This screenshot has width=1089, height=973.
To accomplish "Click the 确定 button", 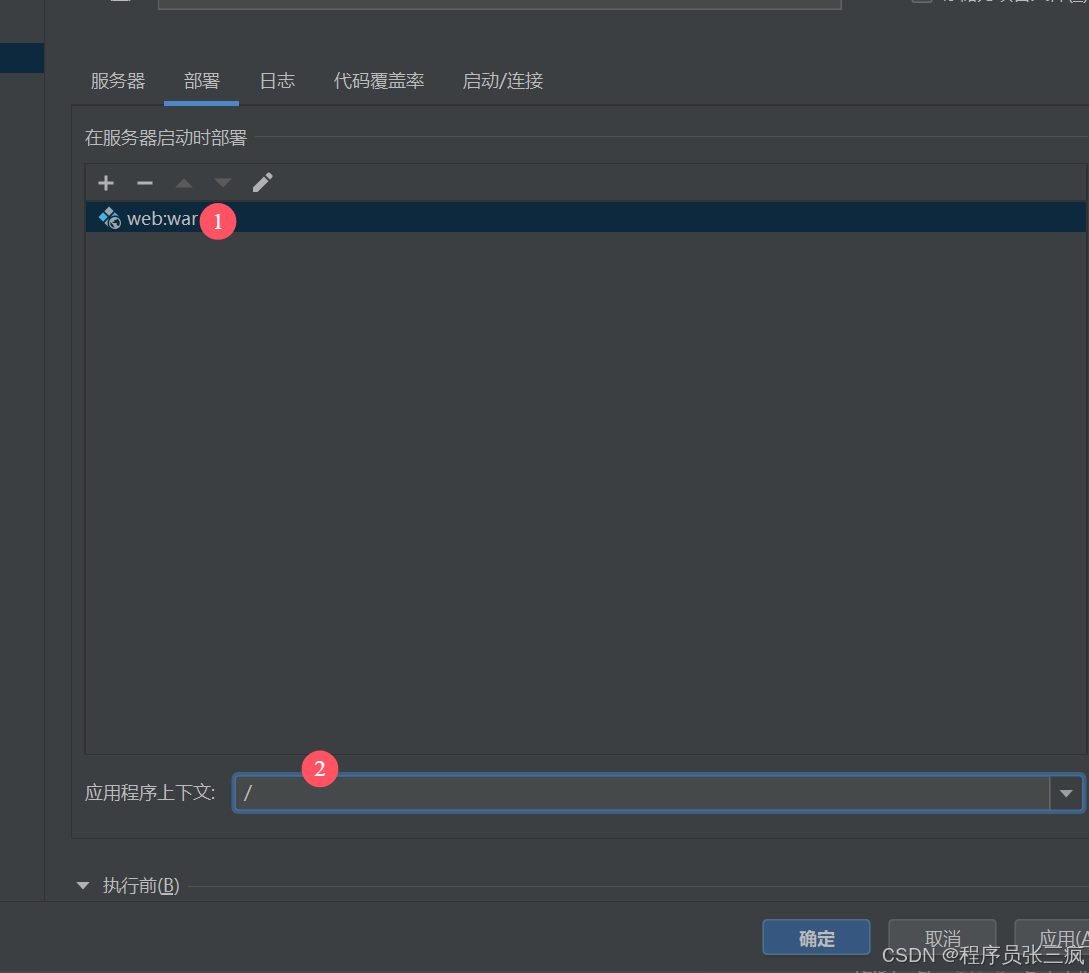I will [816, 938].
